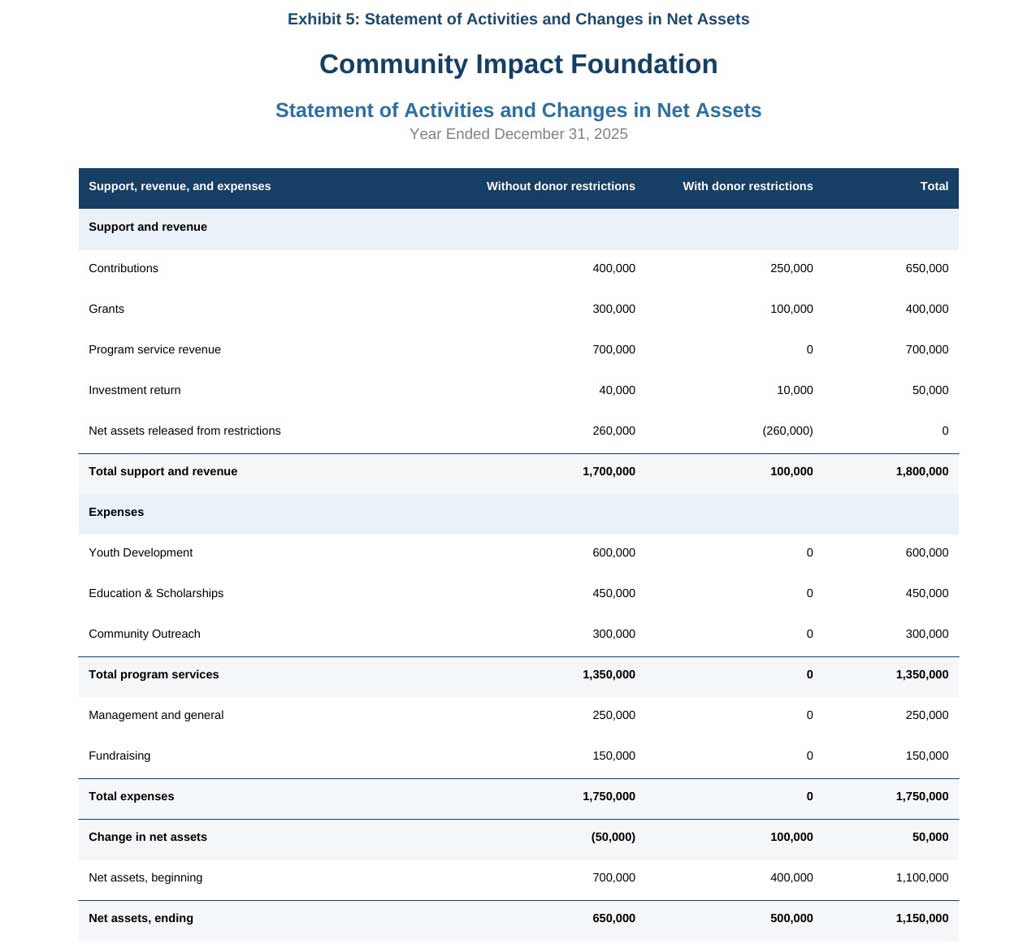This screenshot has height=944, width=1036.
Task: Click the 'Management and general' label
Action: (x=156, y=715)
